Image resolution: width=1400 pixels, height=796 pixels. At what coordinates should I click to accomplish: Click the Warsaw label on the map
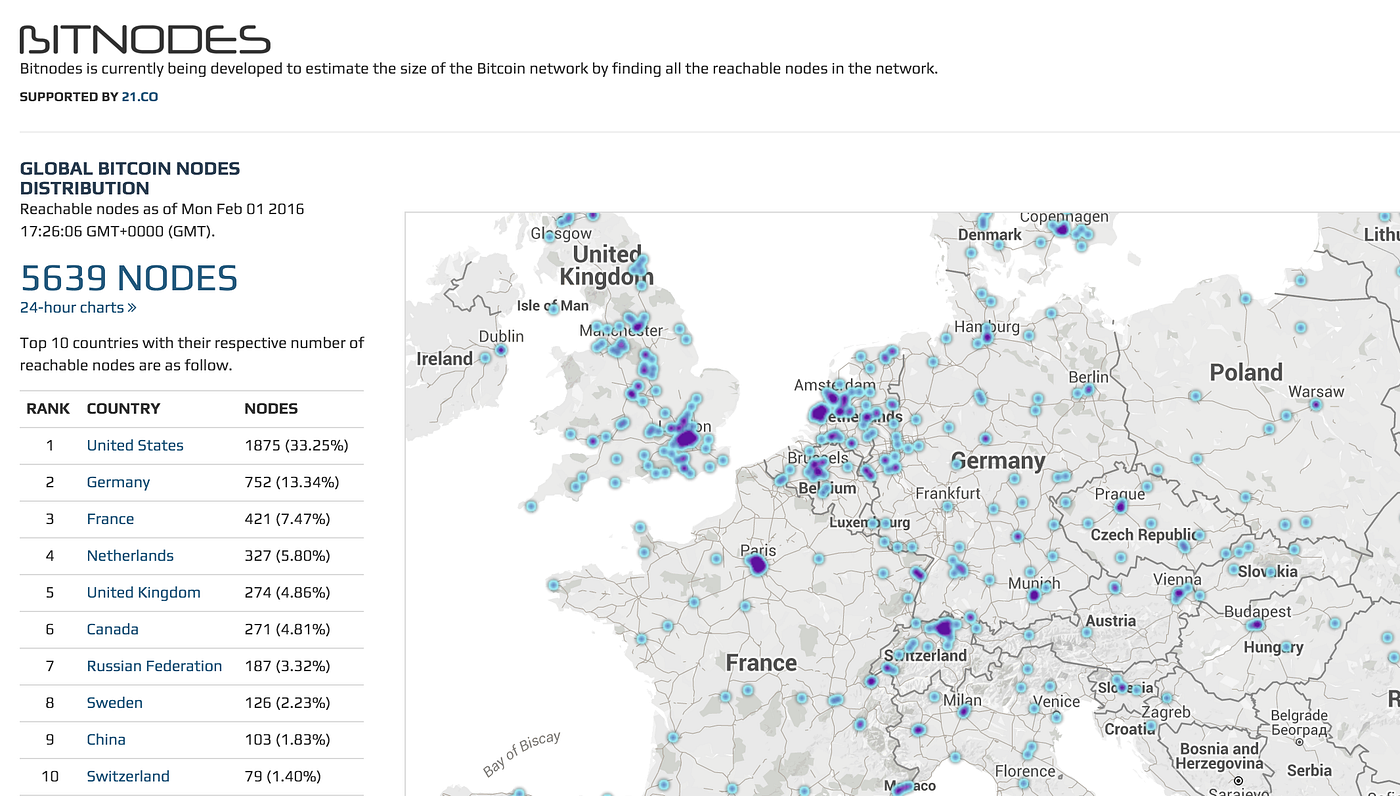coord(1316,391)
